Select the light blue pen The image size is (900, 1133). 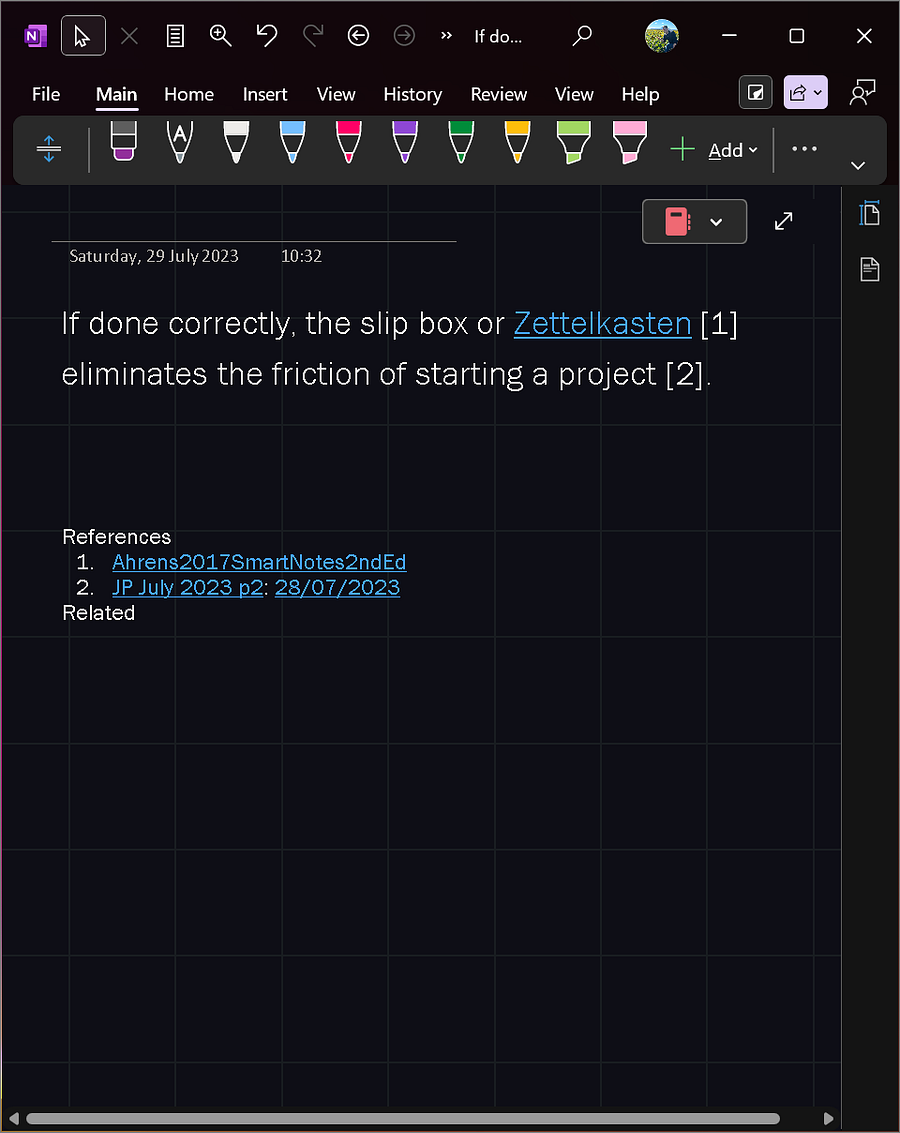[x=293, y=142]
